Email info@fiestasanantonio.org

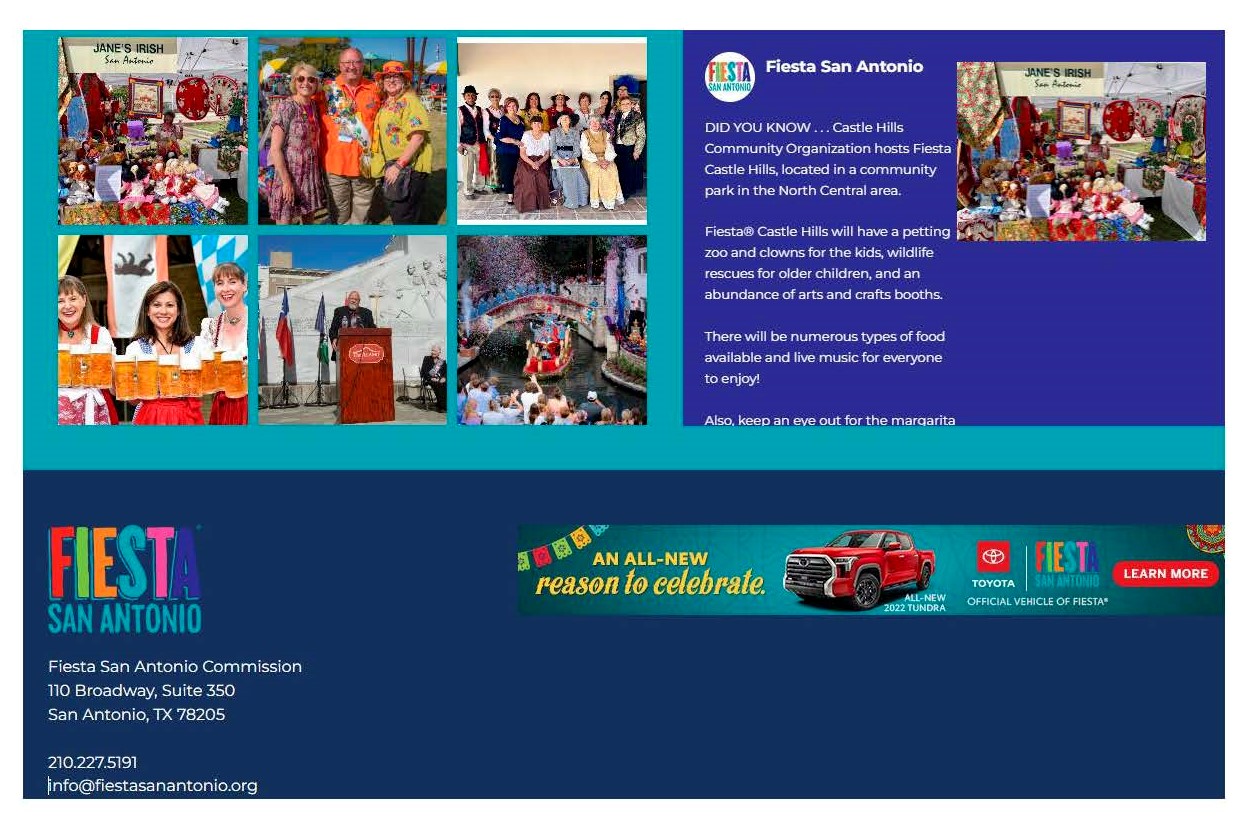click(153, 786)
